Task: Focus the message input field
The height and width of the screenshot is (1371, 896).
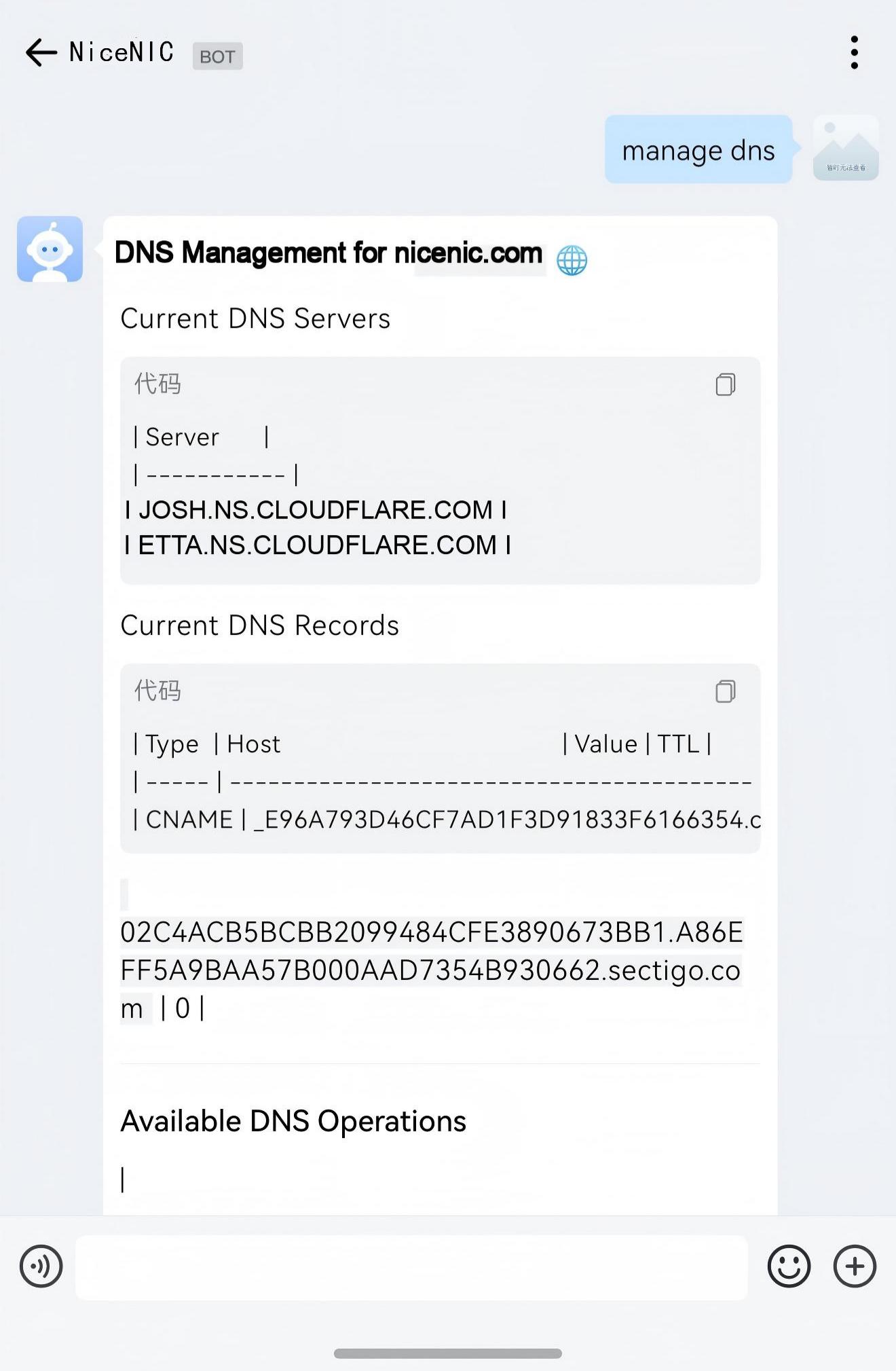Action: 411,1267
